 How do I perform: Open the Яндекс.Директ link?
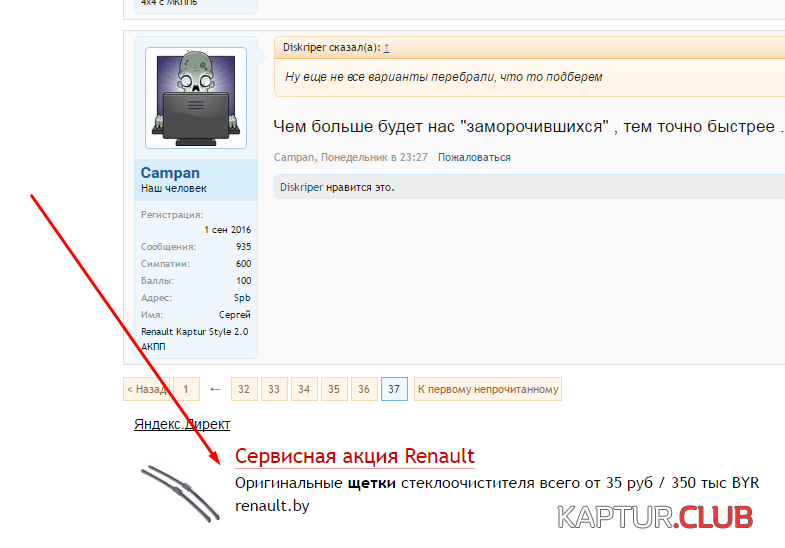click(x=182, y=424)
